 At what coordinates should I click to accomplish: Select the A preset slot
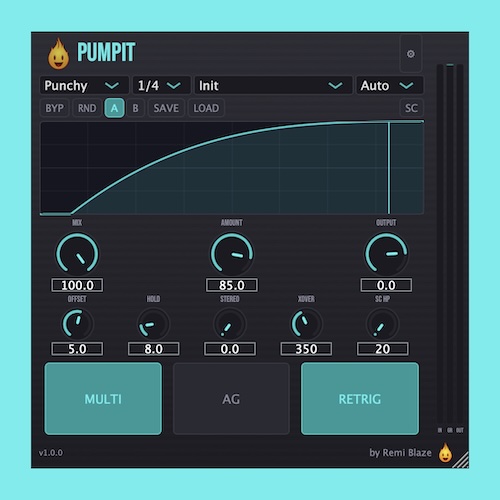coord(114,108)
